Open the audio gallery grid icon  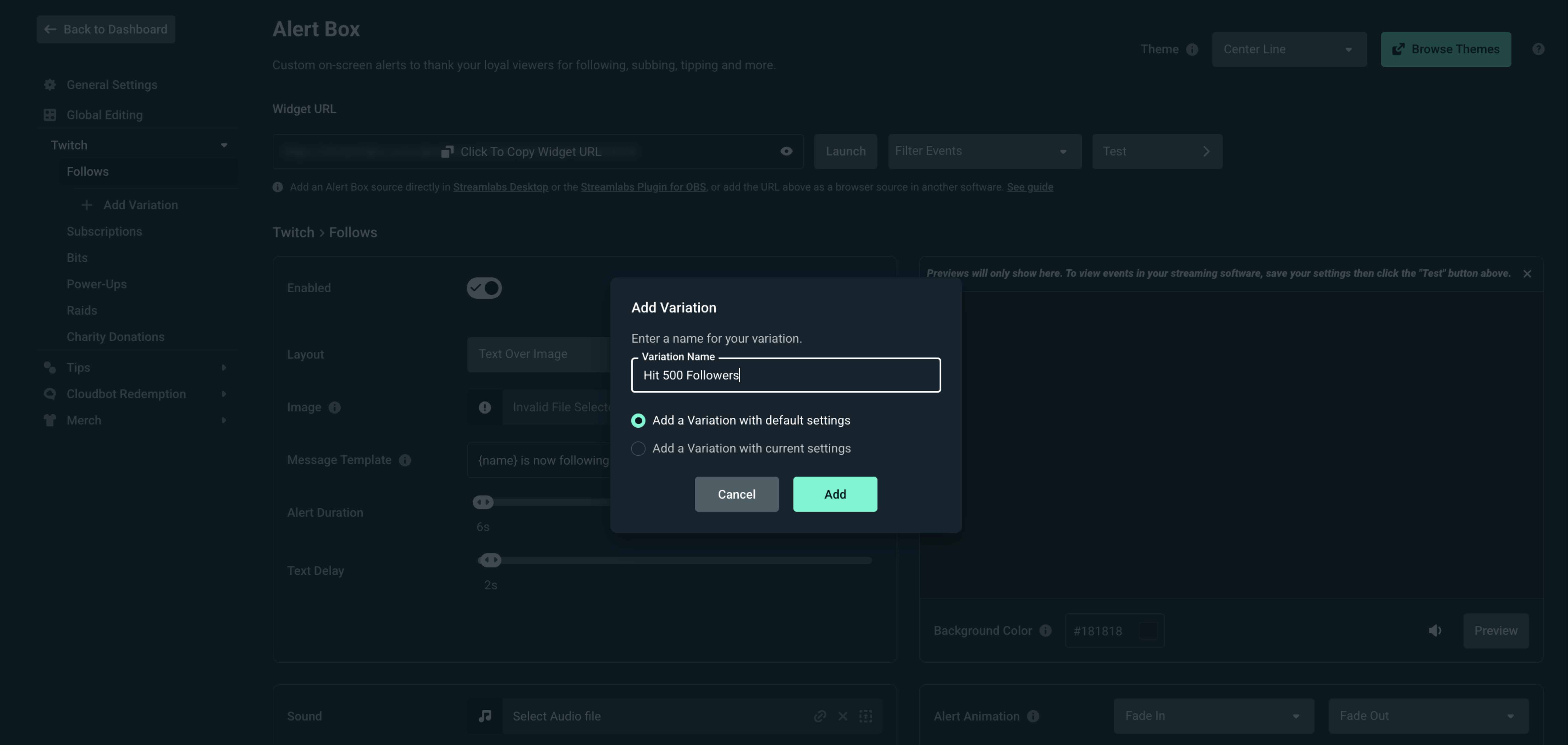pyautogui.click(x=866, y=716)
